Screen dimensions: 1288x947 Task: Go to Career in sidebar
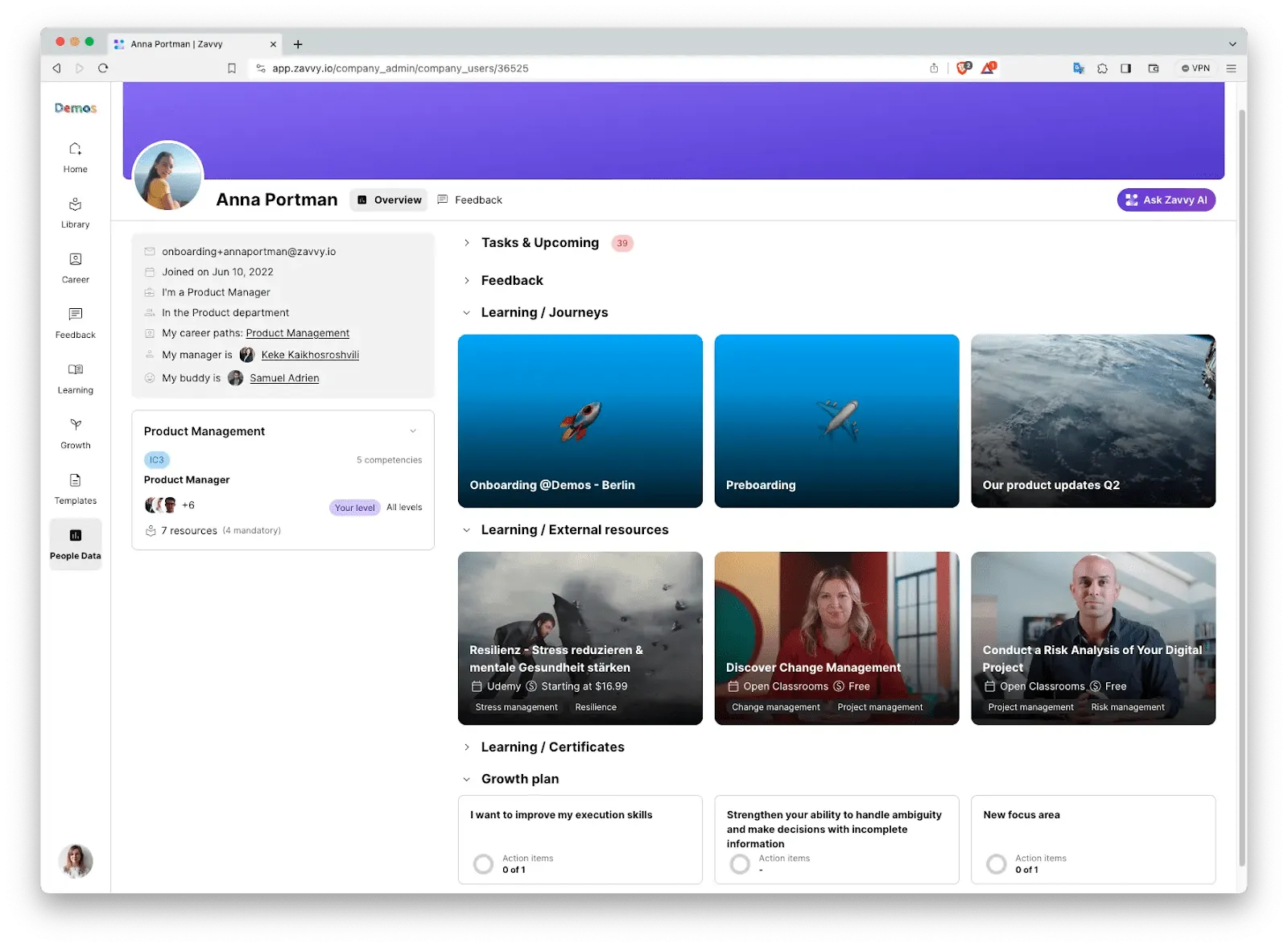coord(75,268)
